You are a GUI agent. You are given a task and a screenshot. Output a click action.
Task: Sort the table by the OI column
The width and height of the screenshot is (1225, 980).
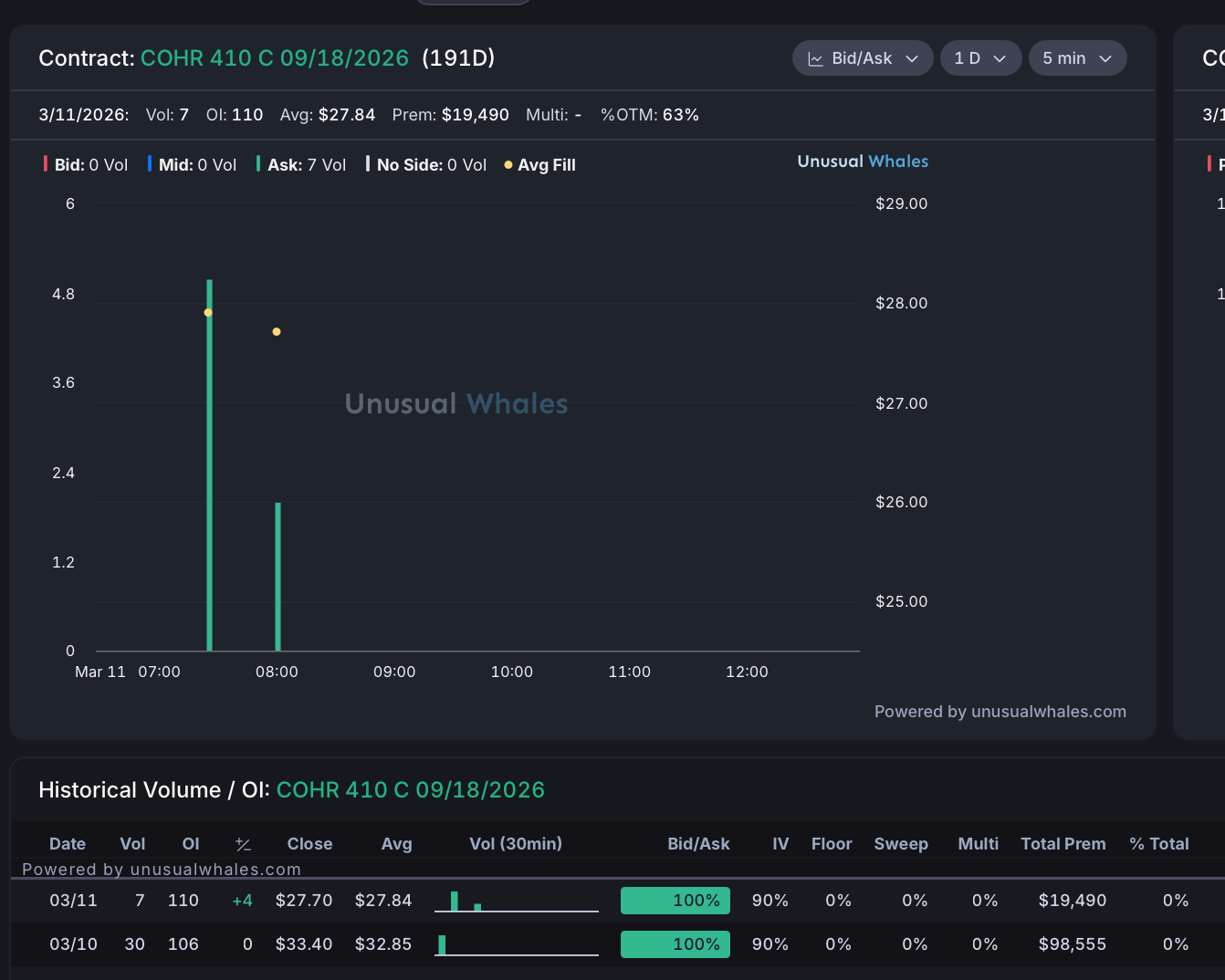coord(191,844)
